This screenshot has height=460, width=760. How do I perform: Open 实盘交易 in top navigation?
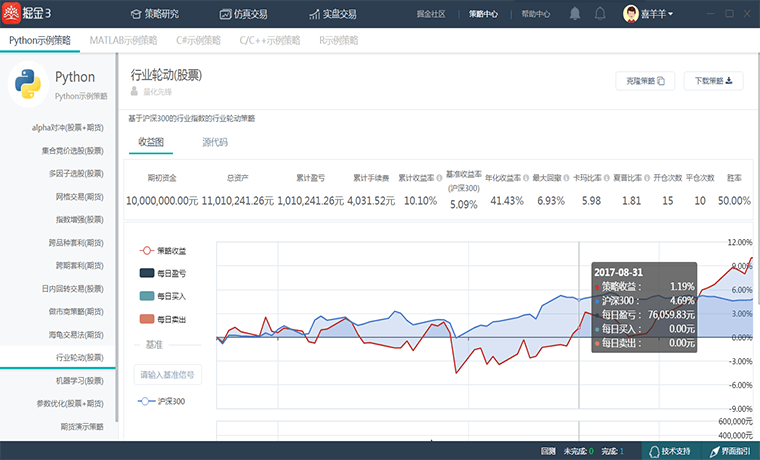coord(333,14)
